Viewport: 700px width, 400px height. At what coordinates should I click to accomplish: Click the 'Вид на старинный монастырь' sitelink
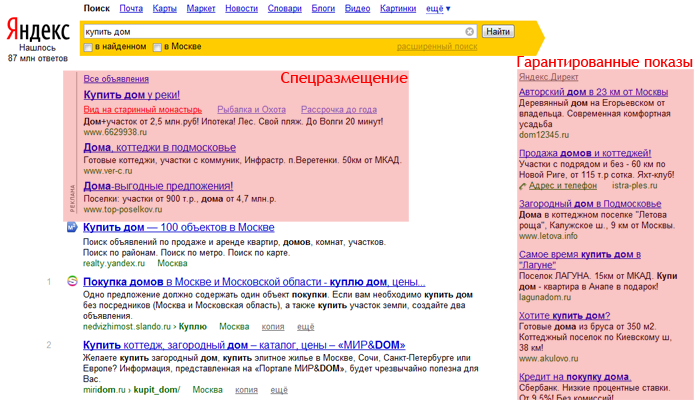142,109
